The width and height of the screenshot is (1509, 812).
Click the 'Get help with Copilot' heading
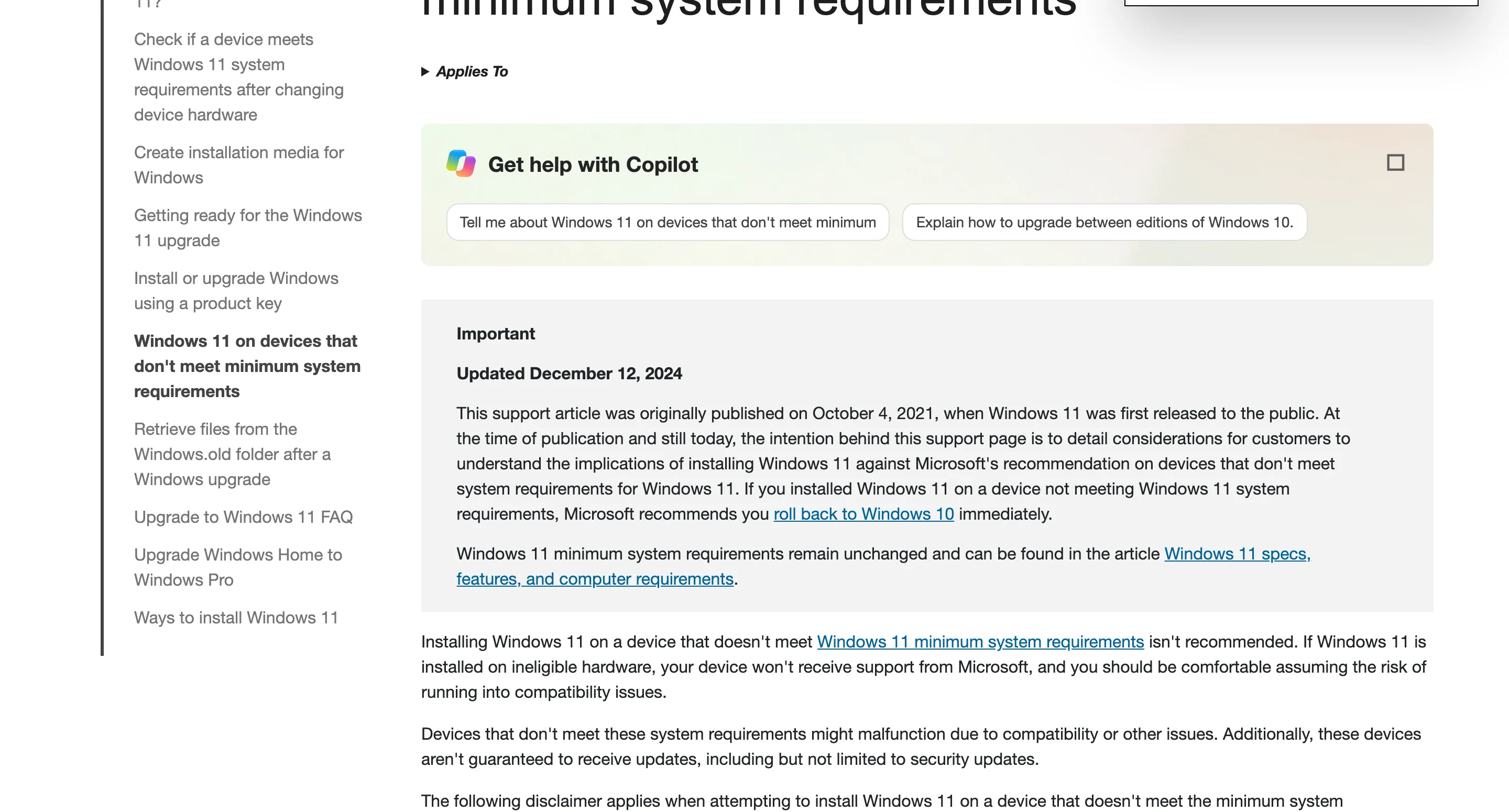593,164
